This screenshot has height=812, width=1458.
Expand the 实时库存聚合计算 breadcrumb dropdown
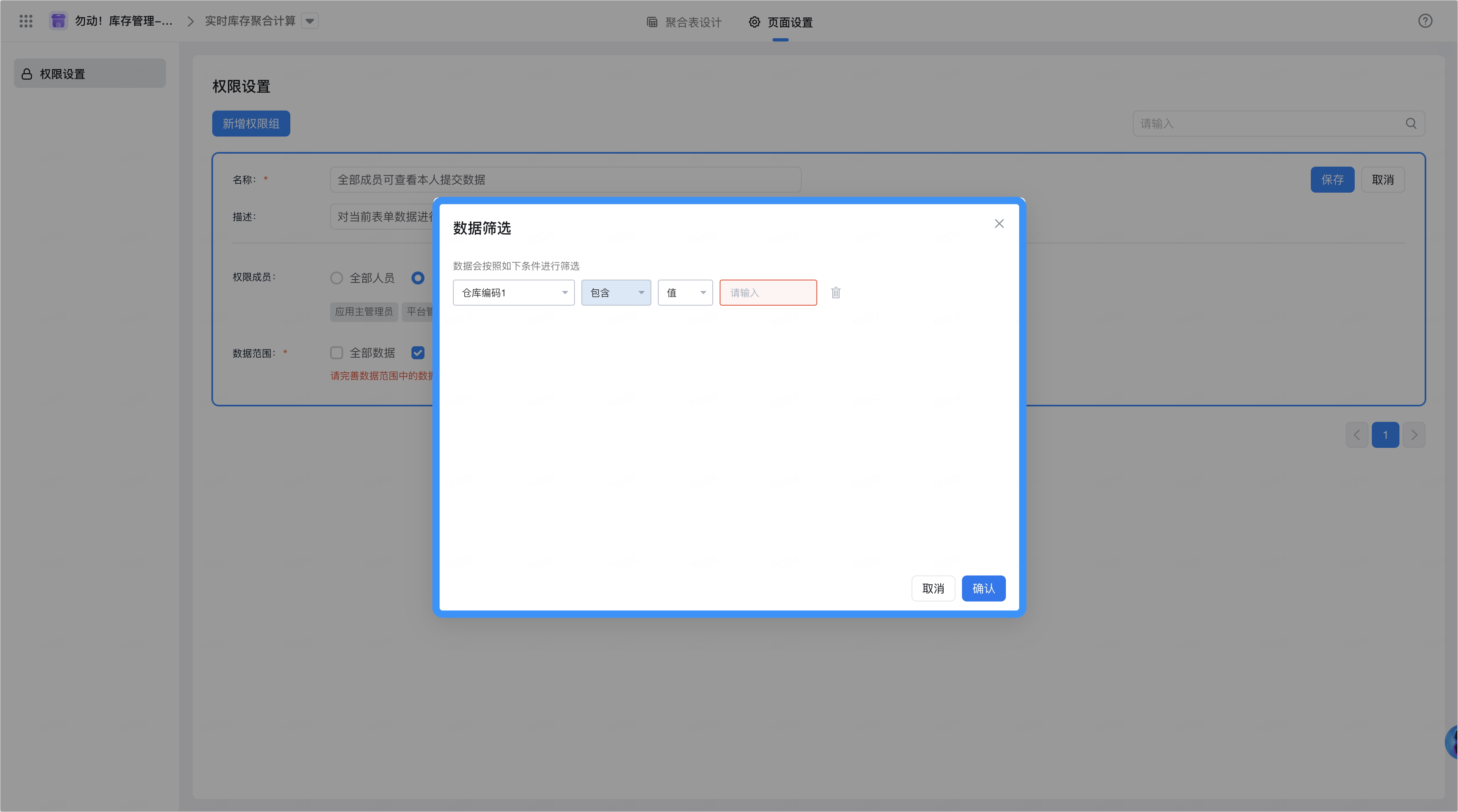(x=309, y=21)
